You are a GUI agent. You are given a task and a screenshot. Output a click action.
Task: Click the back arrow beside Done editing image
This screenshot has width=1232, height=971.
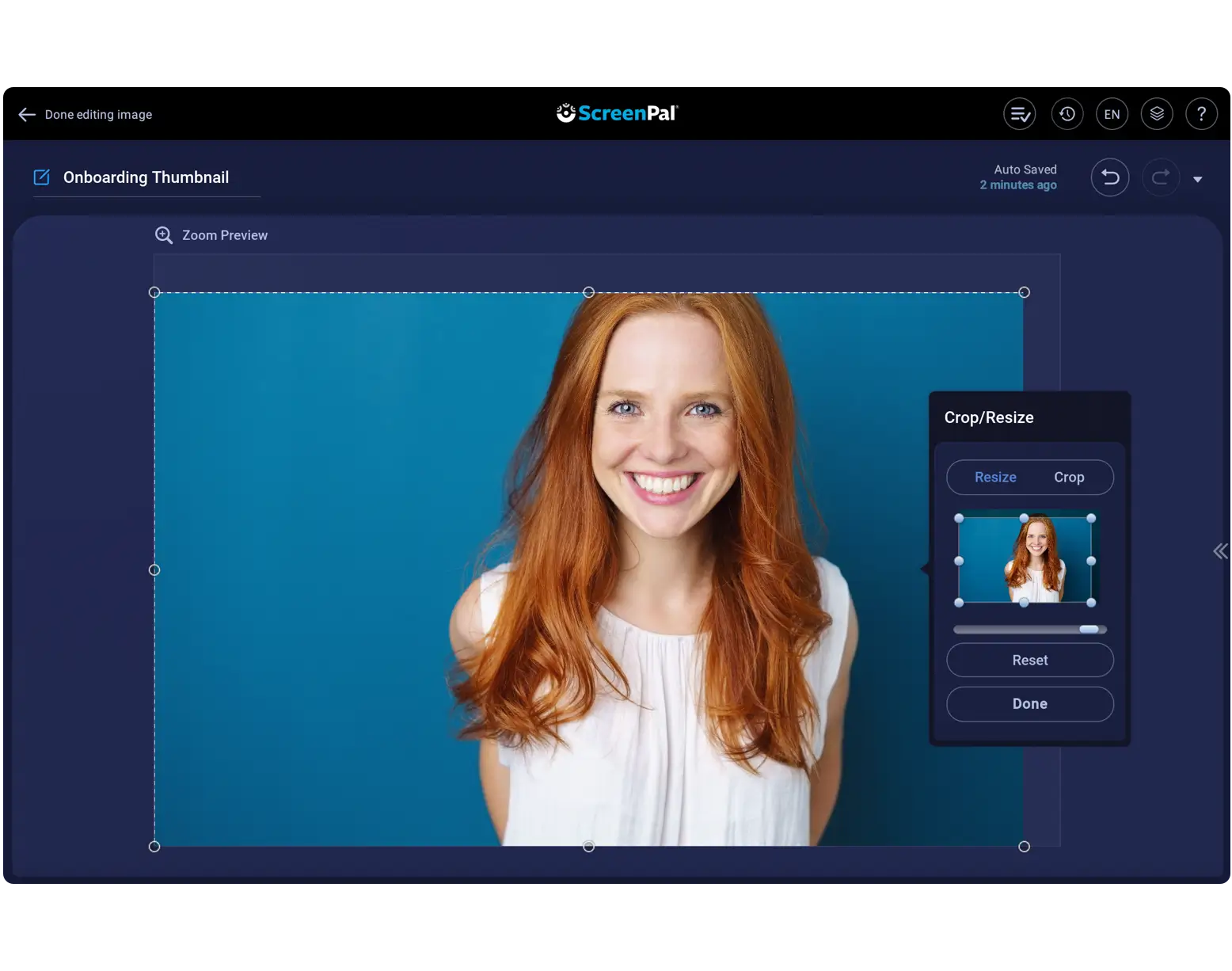pyautogui.click(x=27, y=115)
